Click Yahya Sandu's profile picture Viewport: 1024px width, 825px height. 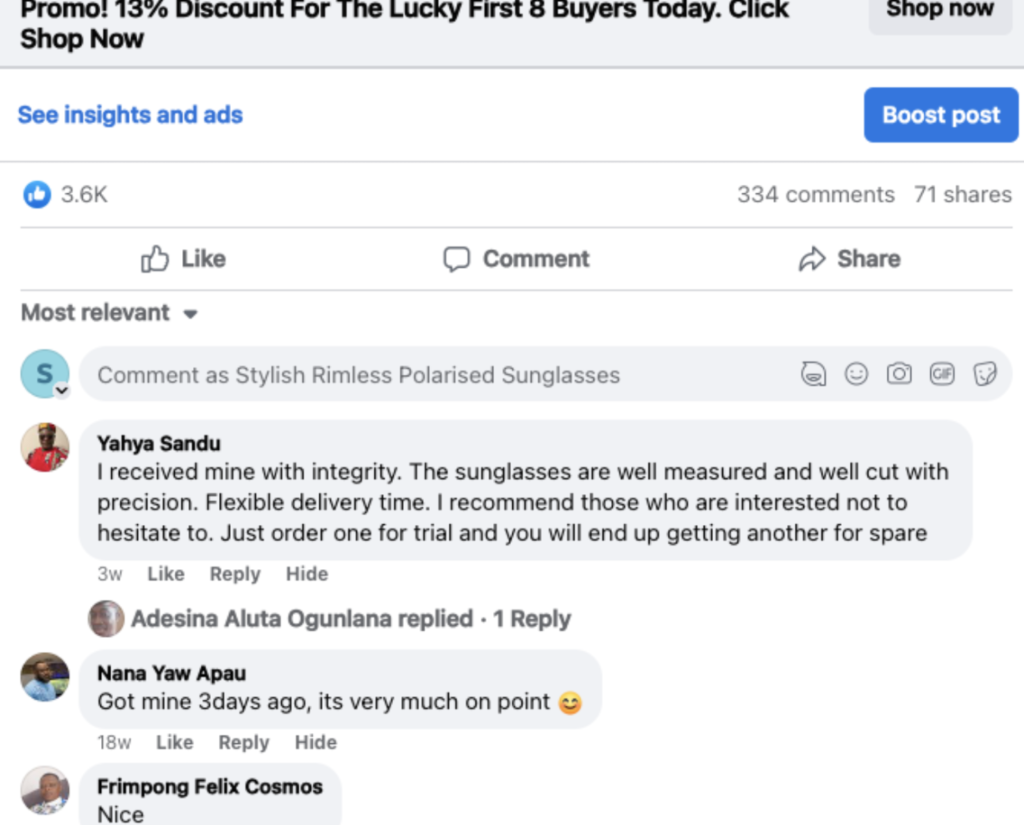tap(45, 447)
